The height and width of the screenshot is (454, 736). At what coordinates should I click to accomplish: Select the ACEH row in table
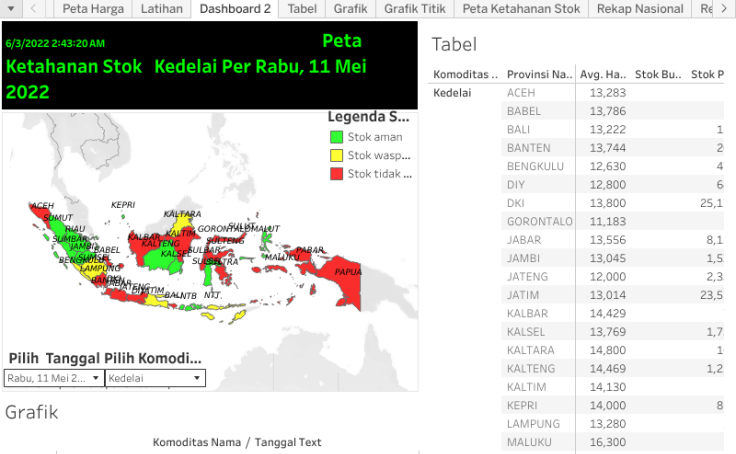point(522,93)
